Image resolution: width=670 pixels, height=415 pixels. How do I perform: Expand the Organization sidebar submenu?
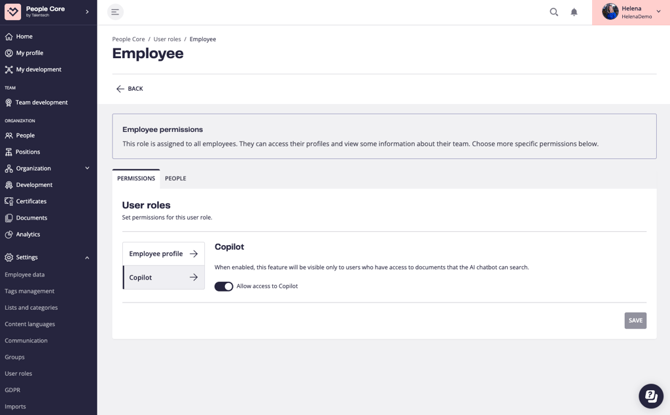point(87,168)
